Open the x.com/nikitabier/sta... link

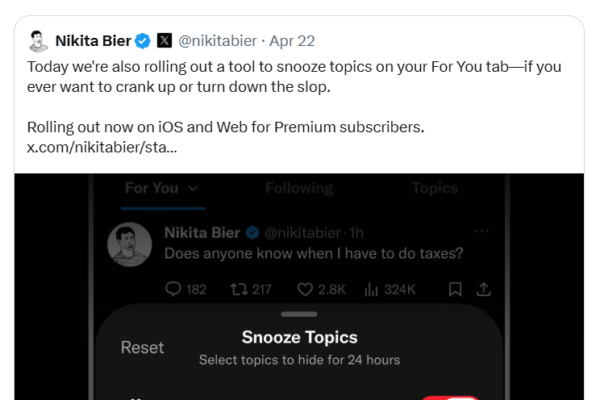[x=102, y=147]
